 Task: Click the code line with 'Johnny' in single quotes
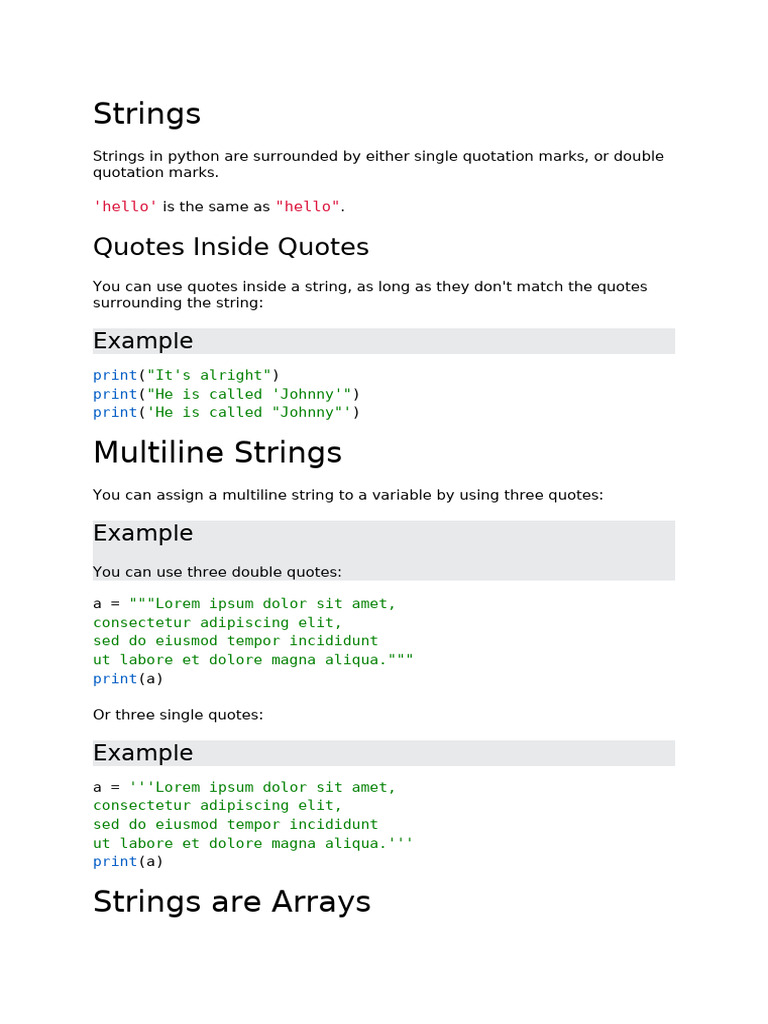pyautogui.click(x=226, y=394)
